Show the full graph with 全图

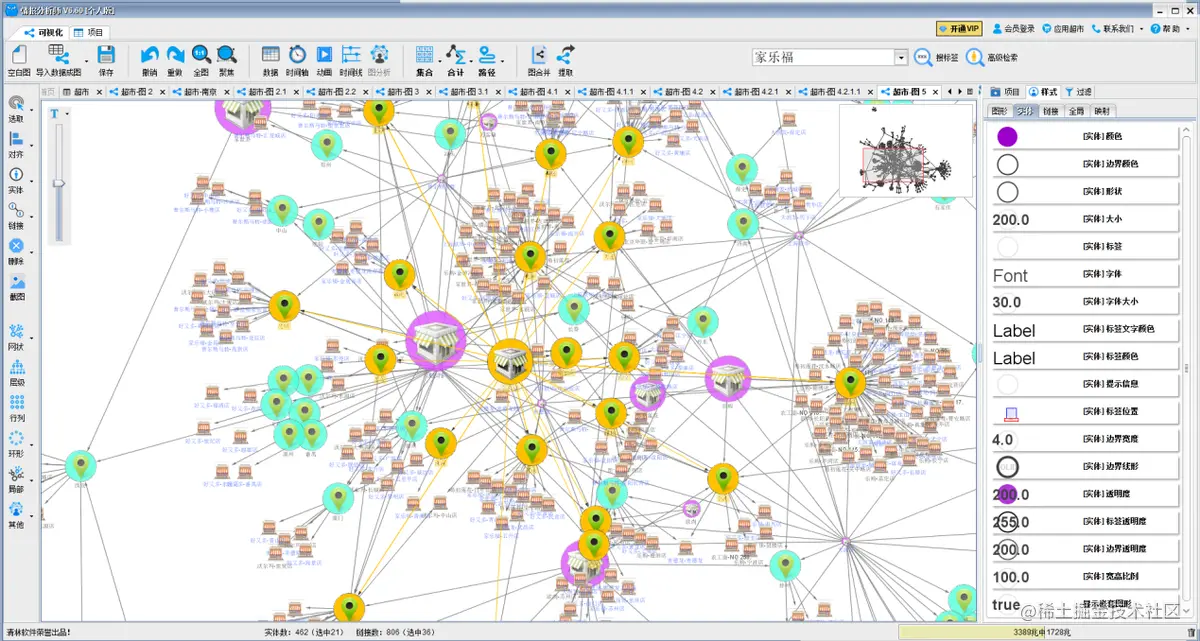click(201, 60)
